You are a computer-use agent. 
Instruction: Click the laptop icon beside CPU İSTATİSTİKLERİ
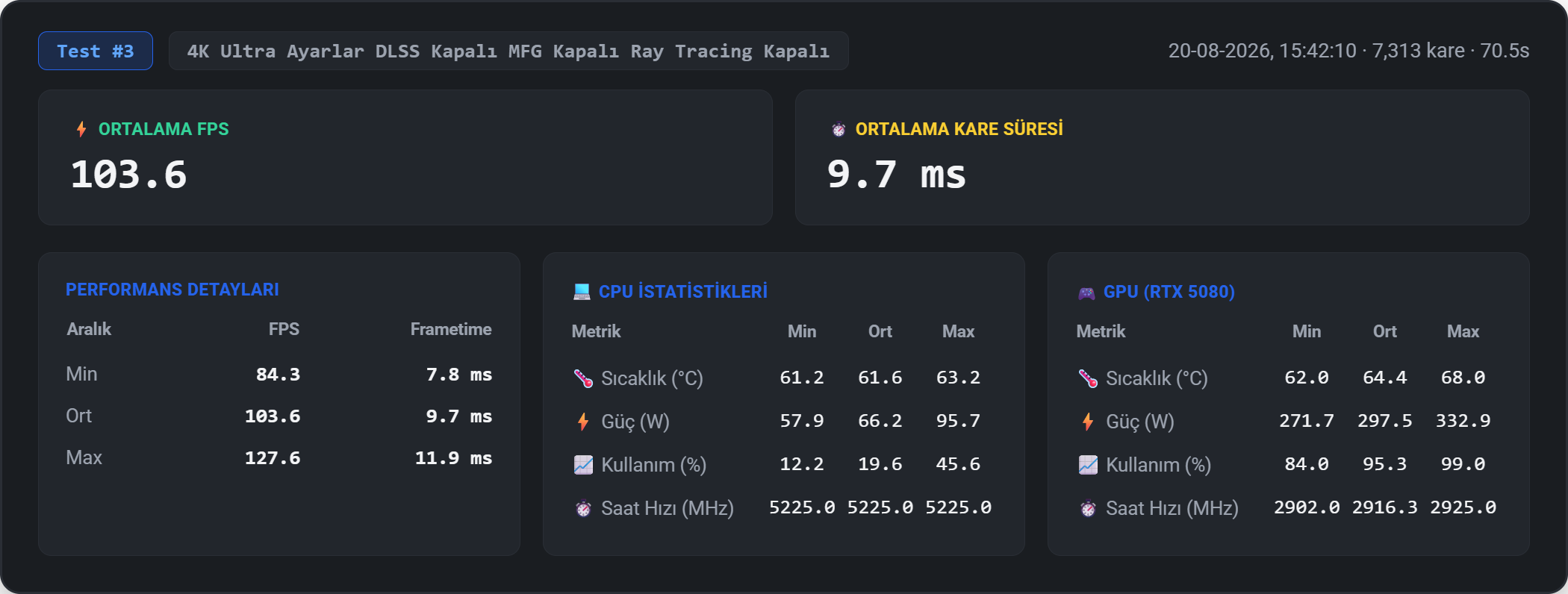(x=582, y=292)
